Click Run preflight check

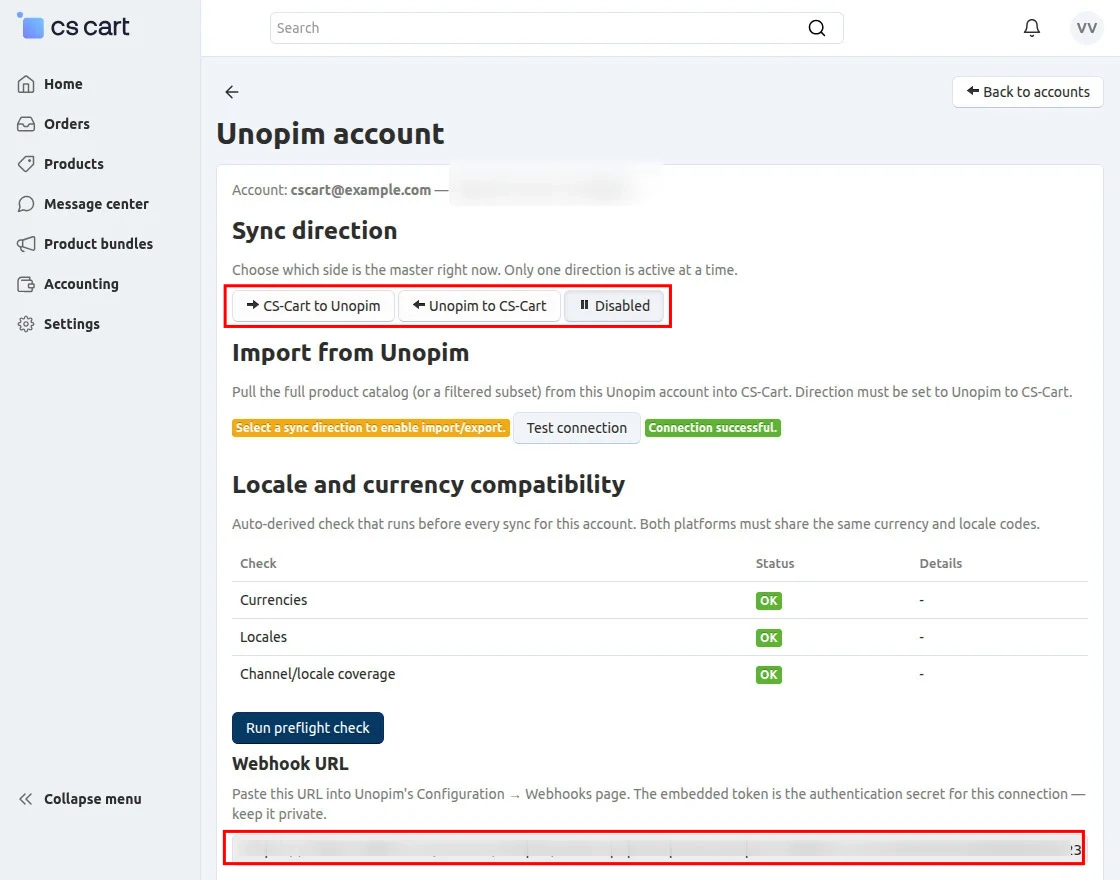(x=308, y=728)
